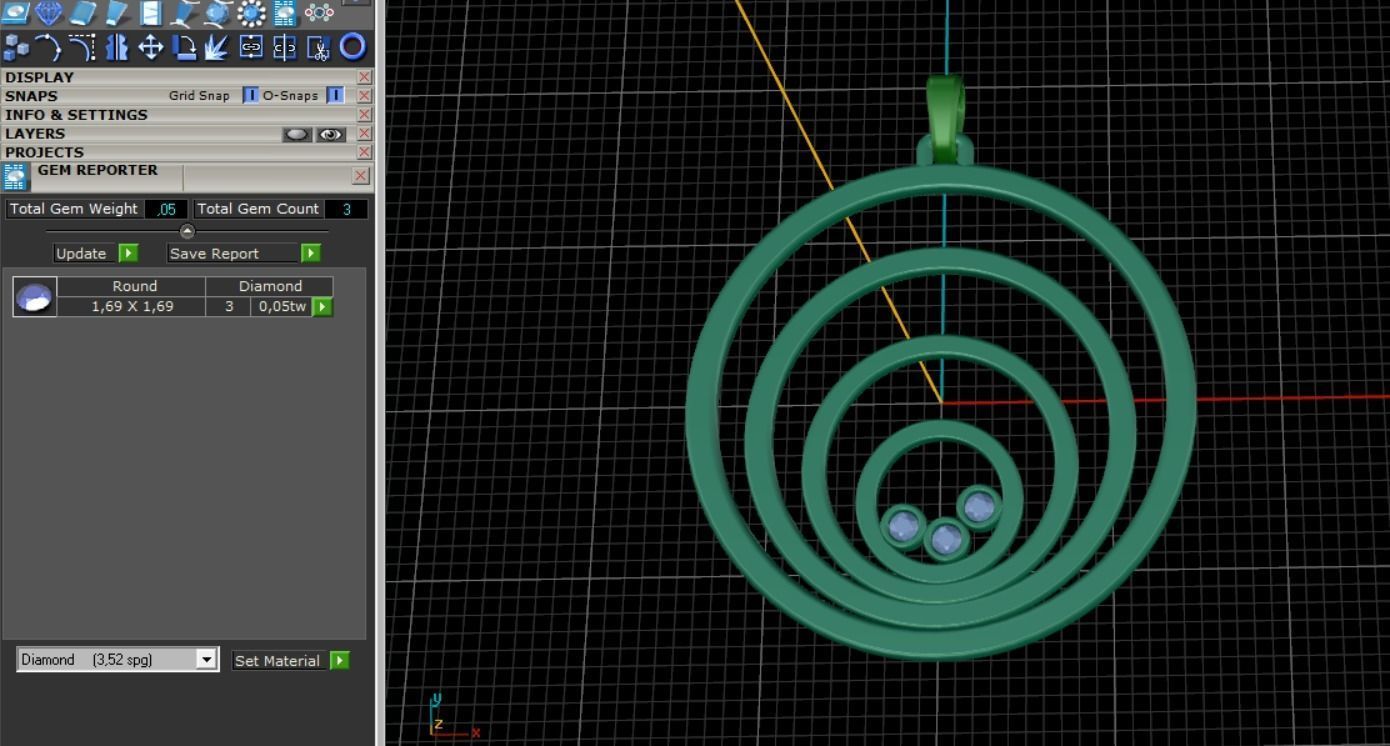Close the LAYERS panel with red X
The width and height of the screenshot is (1390, 746).
364,134
